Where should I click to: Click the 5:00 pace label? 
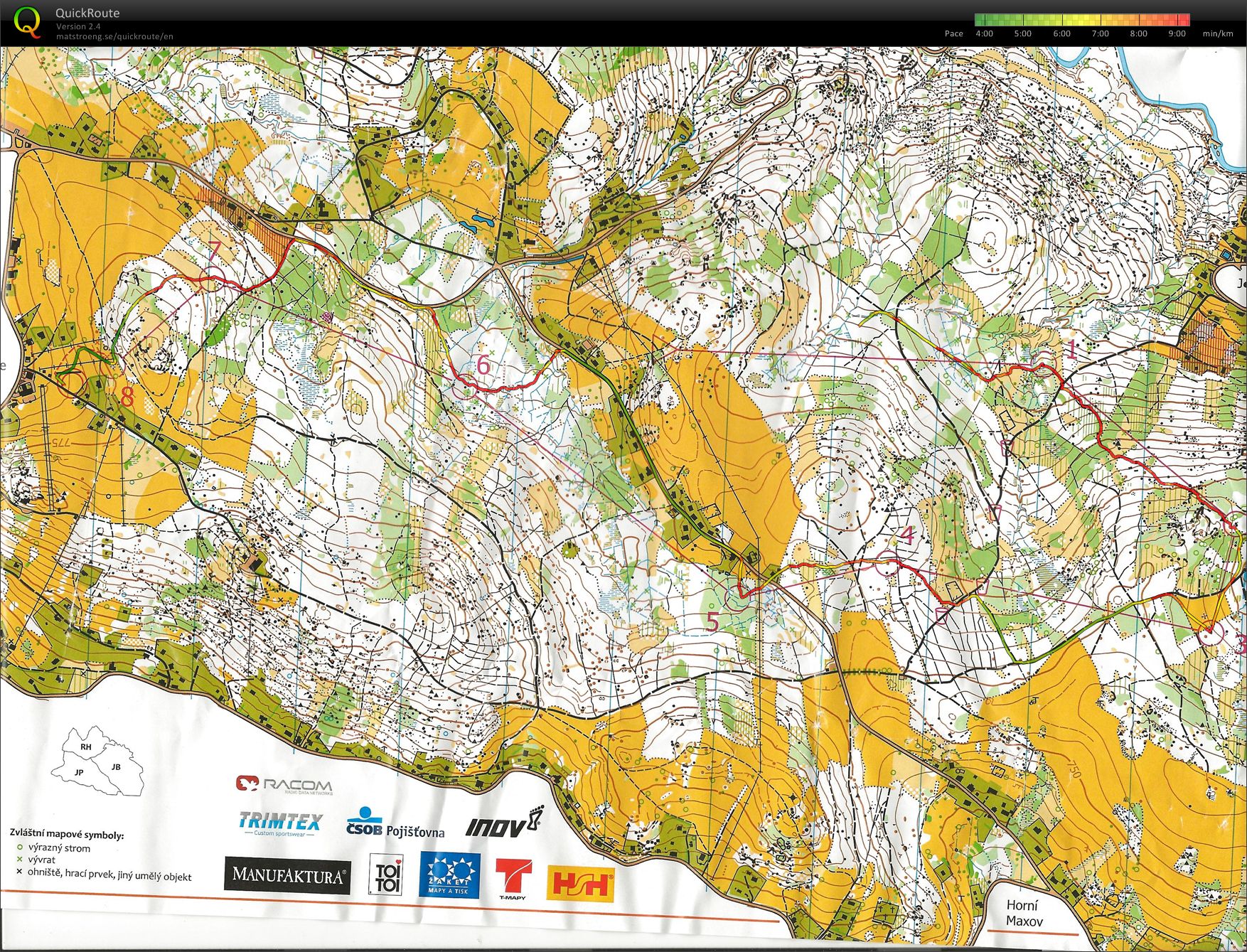(x=1022, y=33)
